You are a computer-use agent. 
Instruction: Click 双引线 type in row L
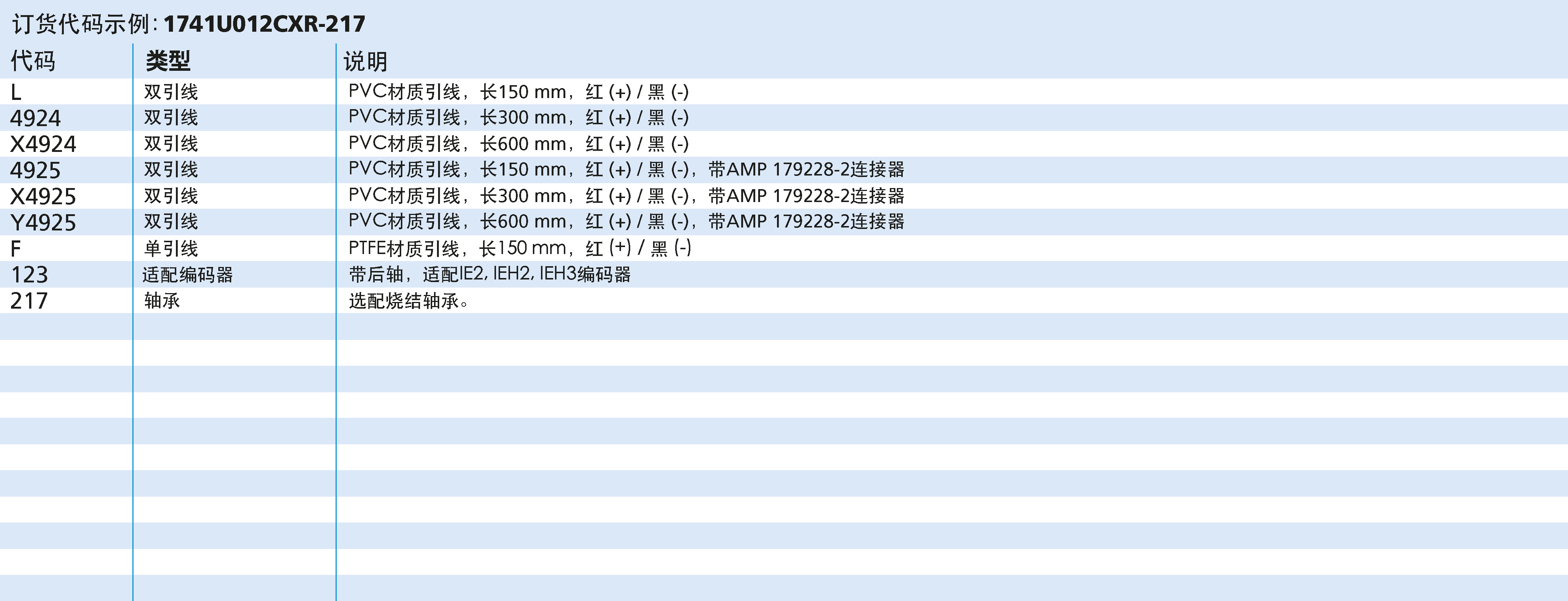171,92
